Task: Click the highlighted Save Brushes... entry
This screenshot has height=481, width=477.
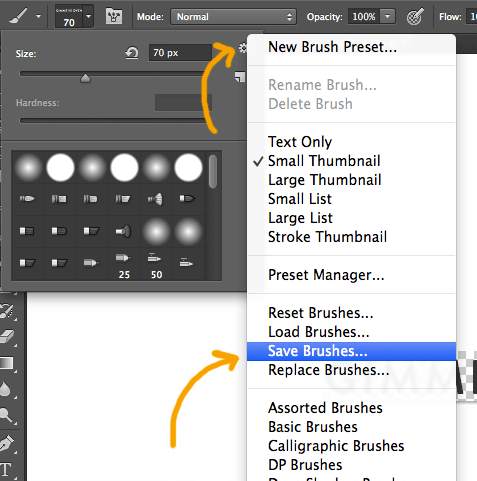Action: (x=351, y=351)
